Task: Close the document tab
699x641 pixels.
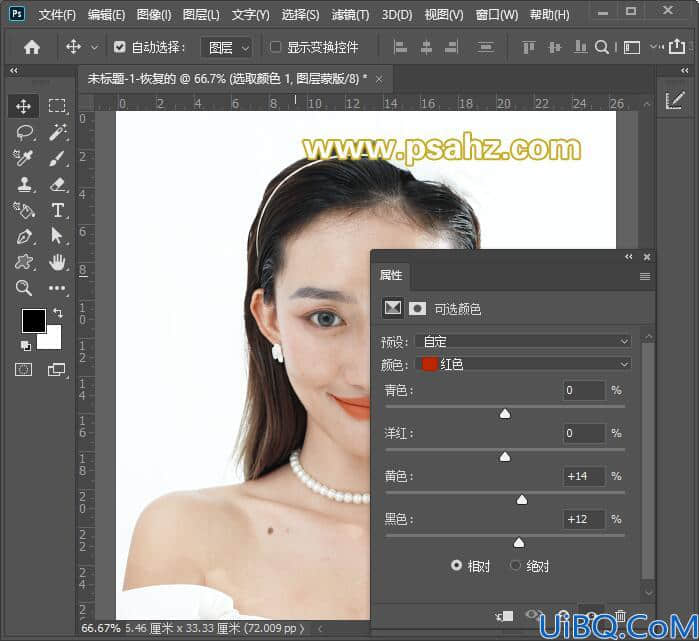Action: (x=379, y=80)
